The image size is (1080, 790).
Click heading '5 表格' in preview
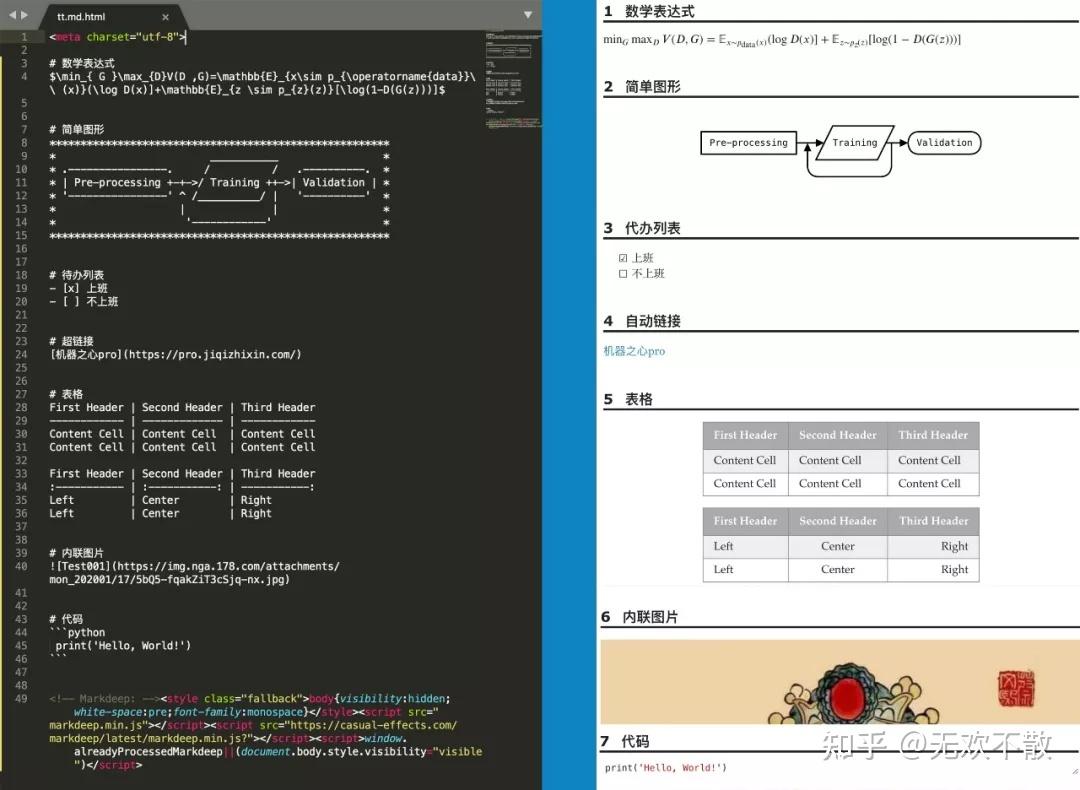click(628, 399)
